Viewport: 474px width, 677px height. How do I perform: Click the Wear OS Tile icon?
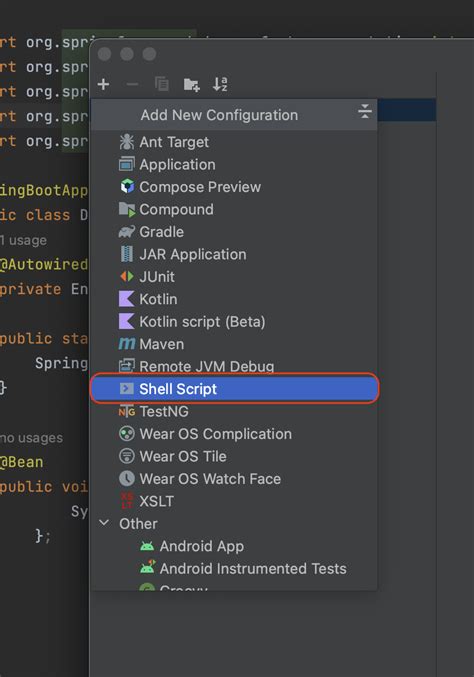126,456
